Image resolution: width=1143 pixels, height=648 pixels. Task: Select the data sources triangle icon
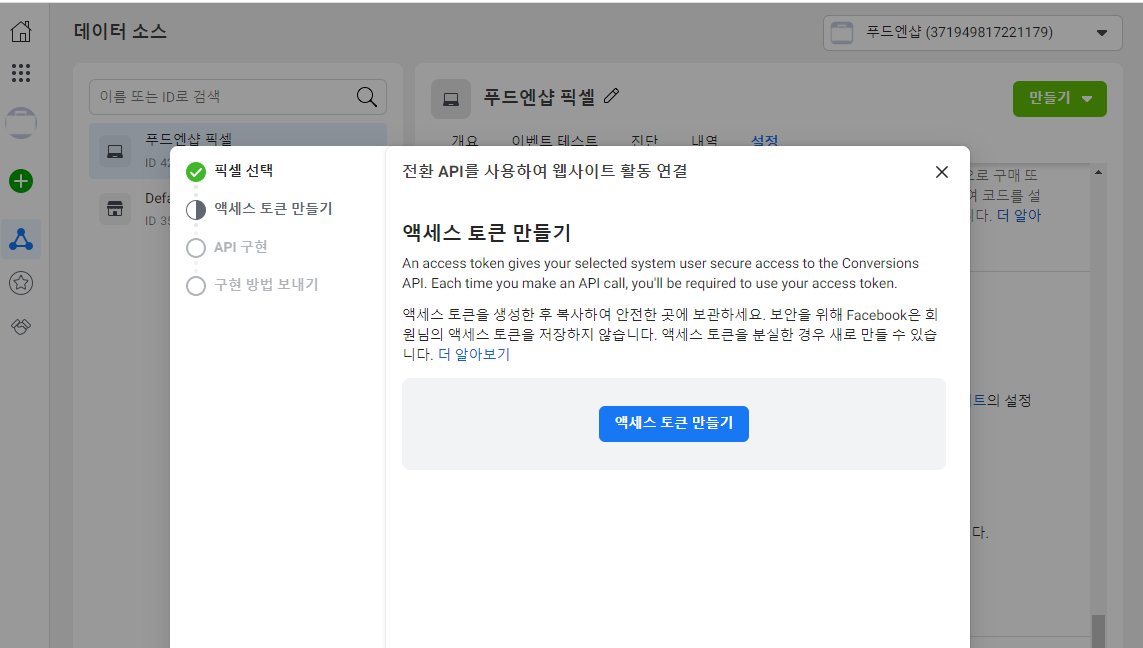(x=21, y=239)
